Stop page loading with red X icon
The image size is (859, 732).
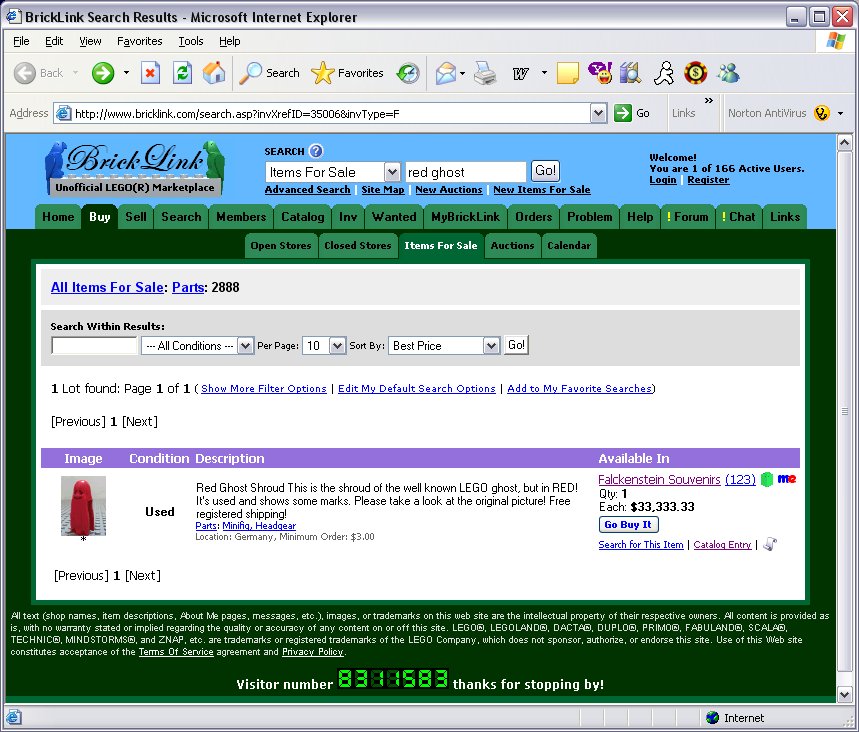click(x=150, y=73)
